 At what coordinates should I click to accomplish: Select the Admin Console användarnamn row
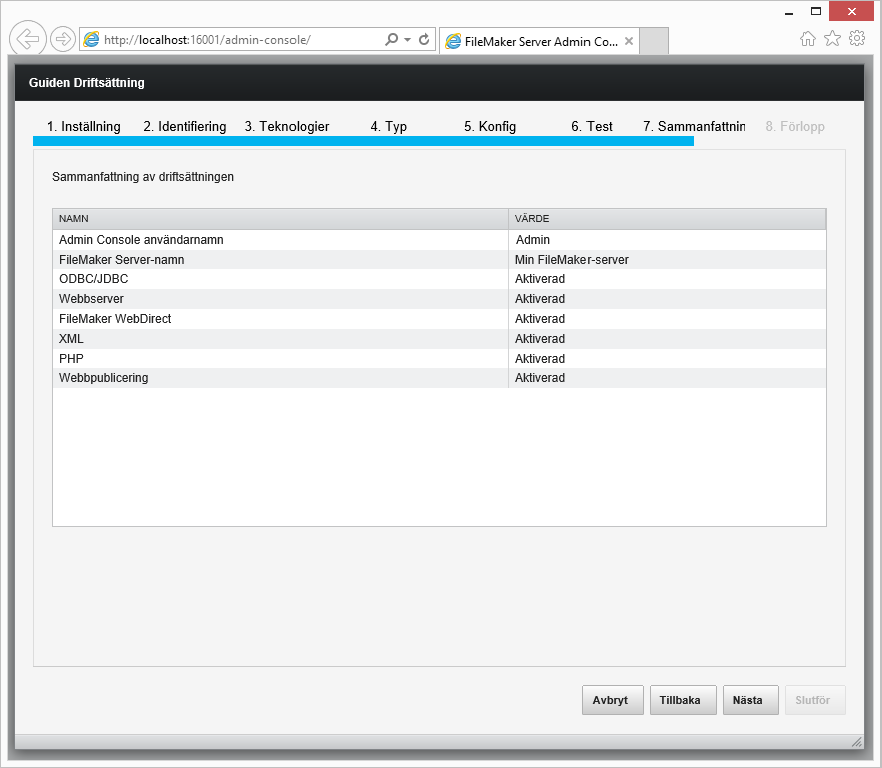click(x=439, y=240)
